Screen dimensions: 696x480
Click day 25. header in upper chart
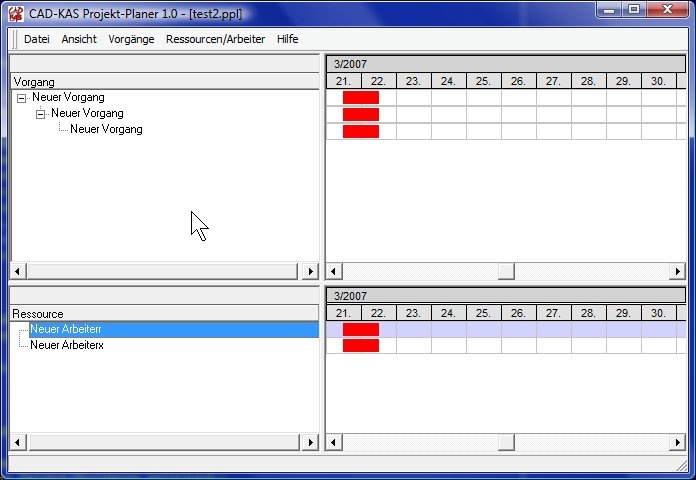click(484, 81)
